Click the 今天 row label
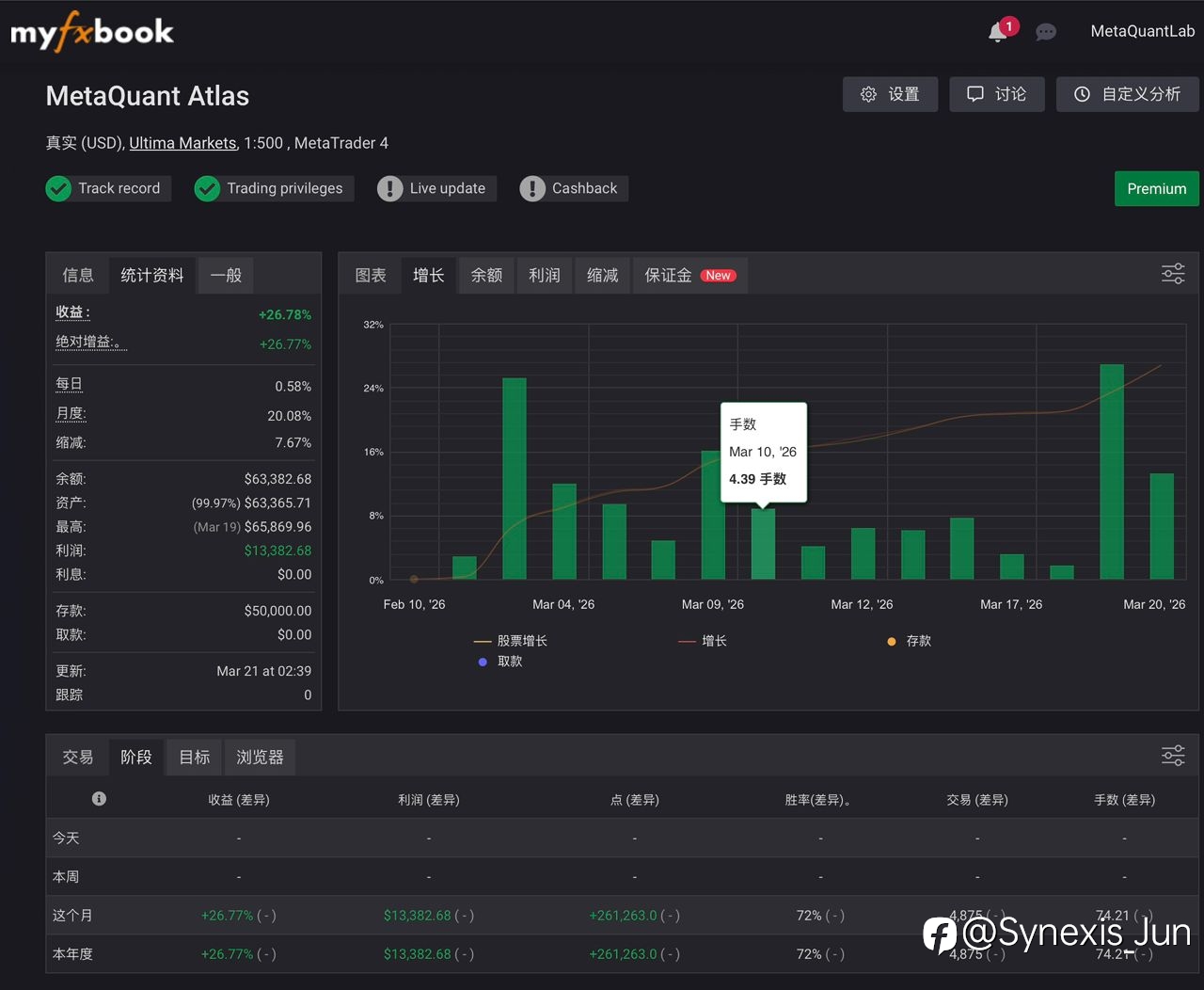The width and height of the screenshot is (1204, 990). click(66, 838)
